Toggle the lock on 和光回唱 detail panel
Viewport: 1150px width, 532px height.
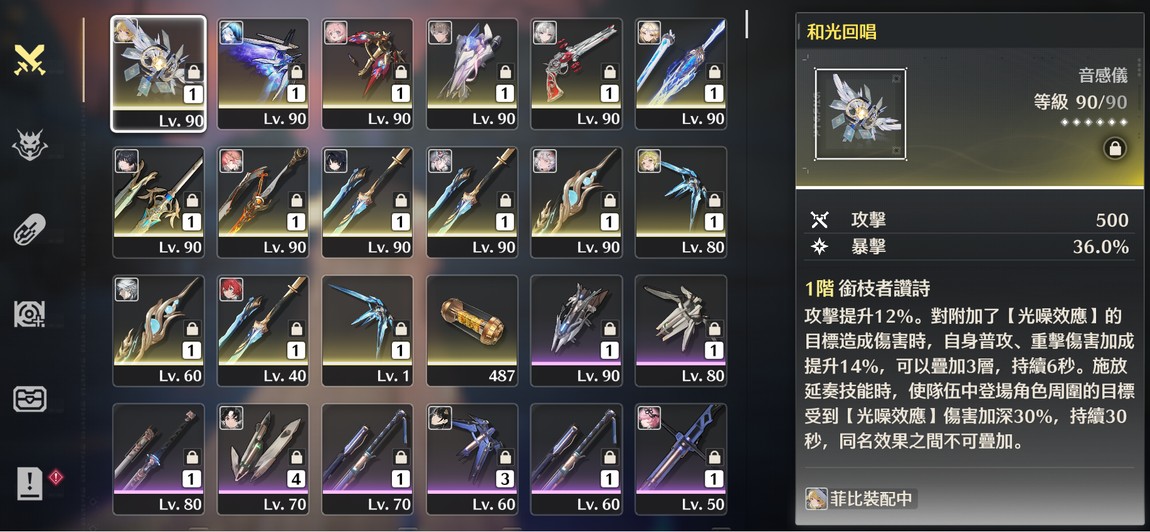[1114, 149]
